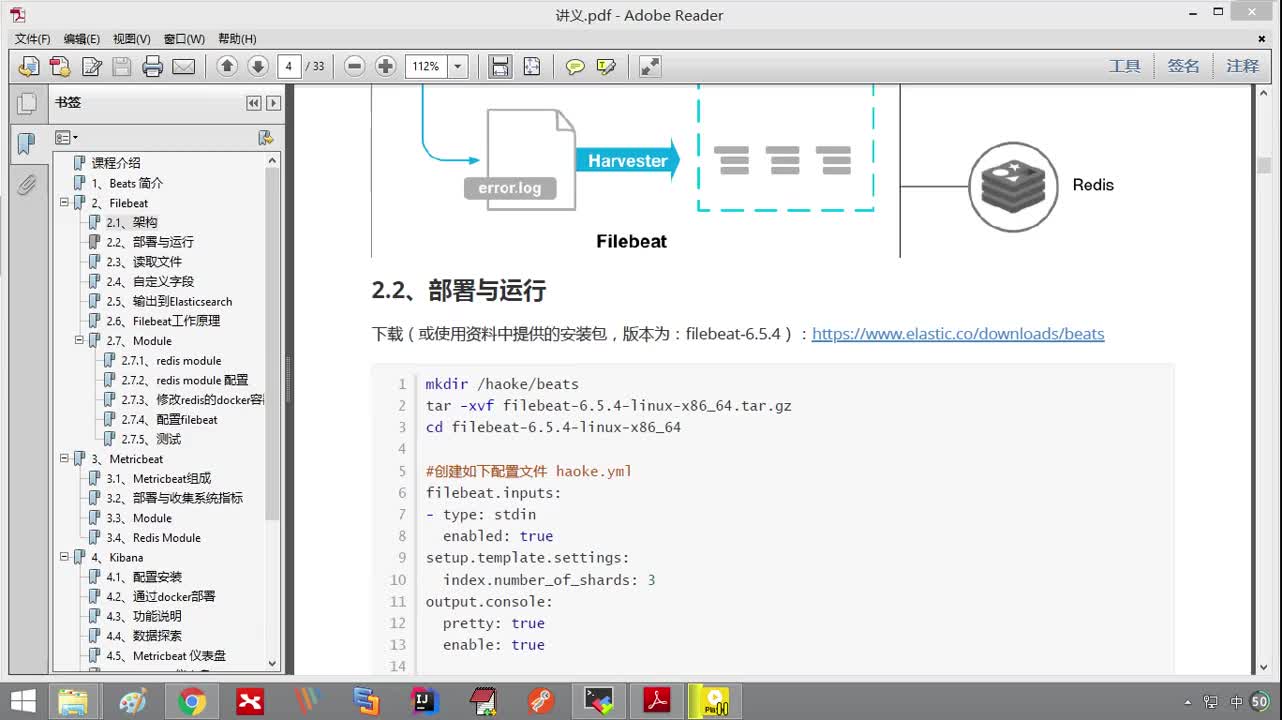Send the file by email envelope icon

click(183, 67)
